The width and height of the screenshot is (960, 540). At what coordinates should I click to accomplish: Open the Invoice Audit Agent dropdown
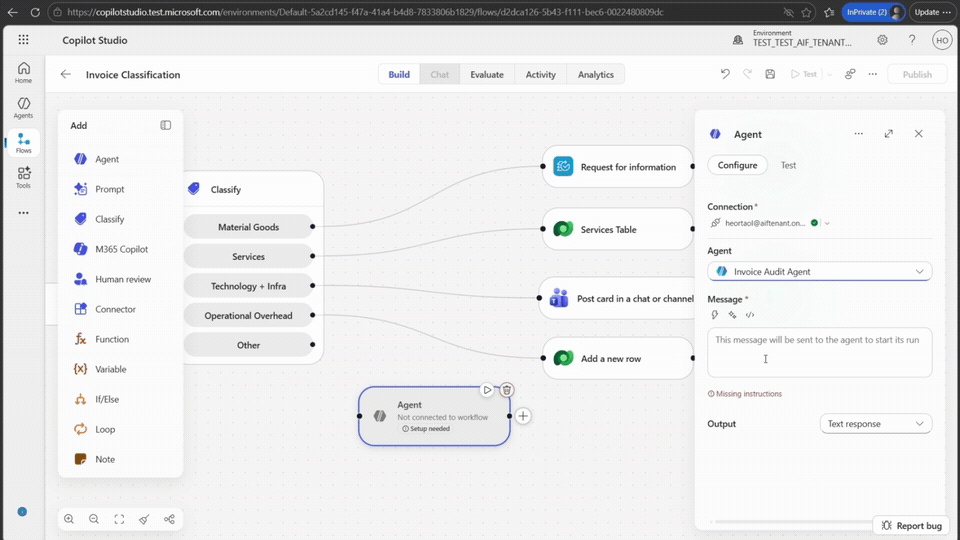819,271
